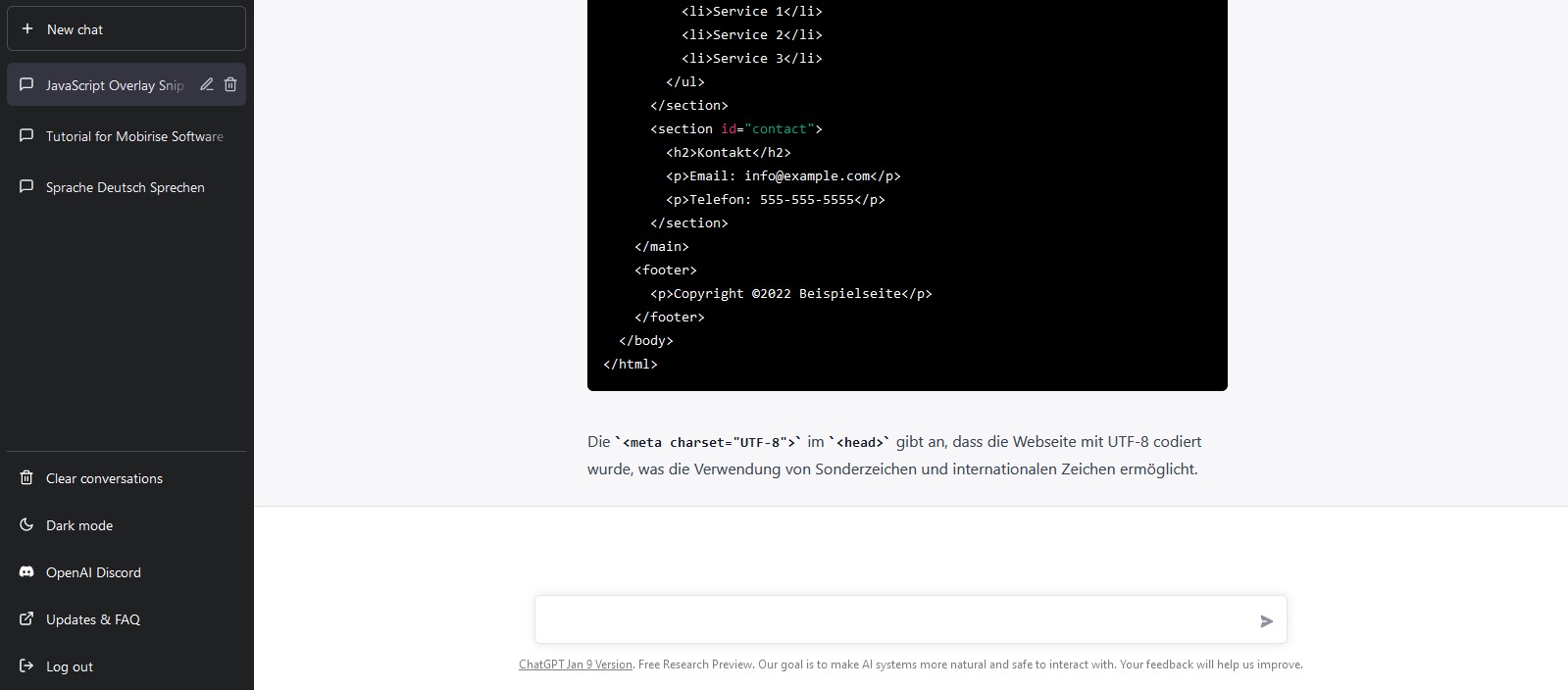Open the ChatGPT Jan 9 Version link
1568x690 pixels.
575,665
